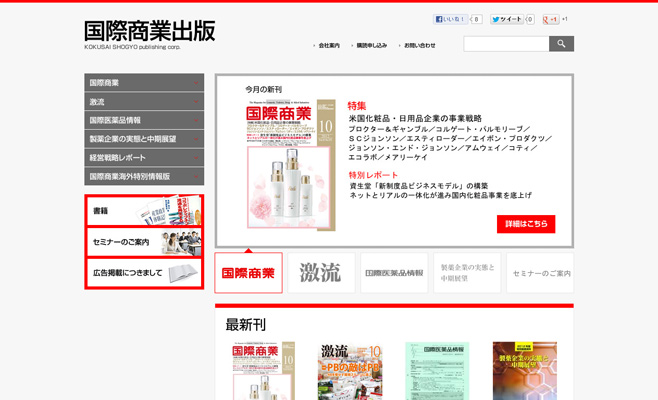This screenshot has width=658, height=400.
Task: Open the 広告掲載につきまして banner
Action: tap(144, 273)
